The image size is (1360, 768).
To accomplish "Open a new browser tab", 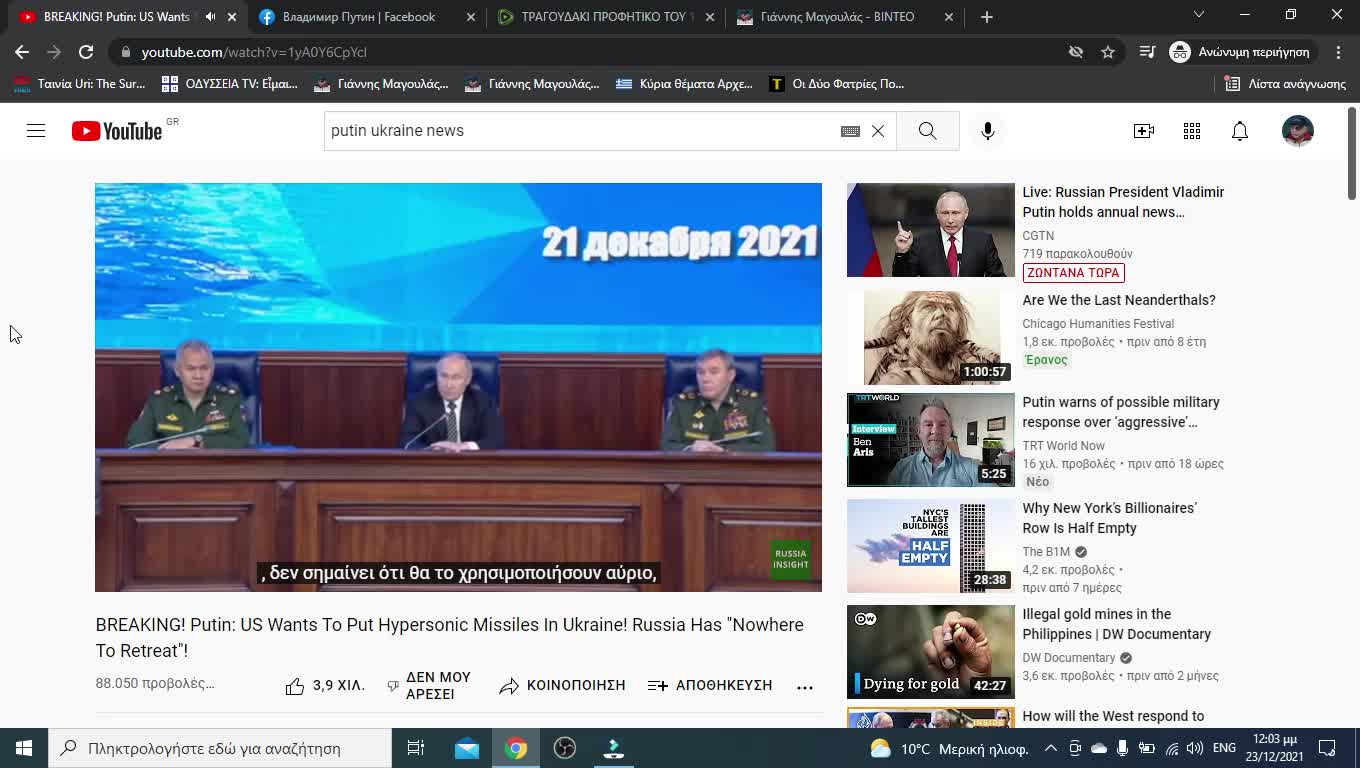I will point(987,17).
